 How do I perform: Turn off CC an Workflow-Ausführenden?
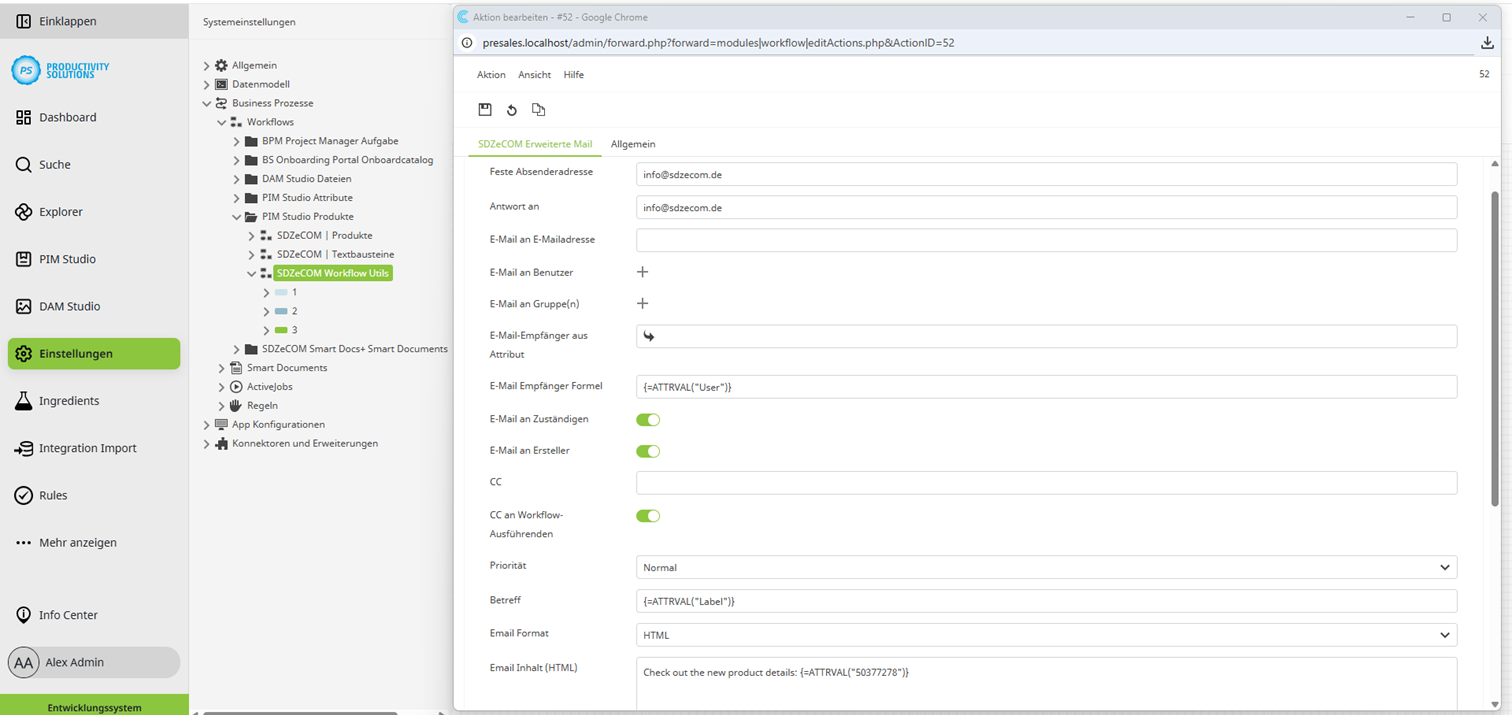pyautogui.click(x=648, y=515)
